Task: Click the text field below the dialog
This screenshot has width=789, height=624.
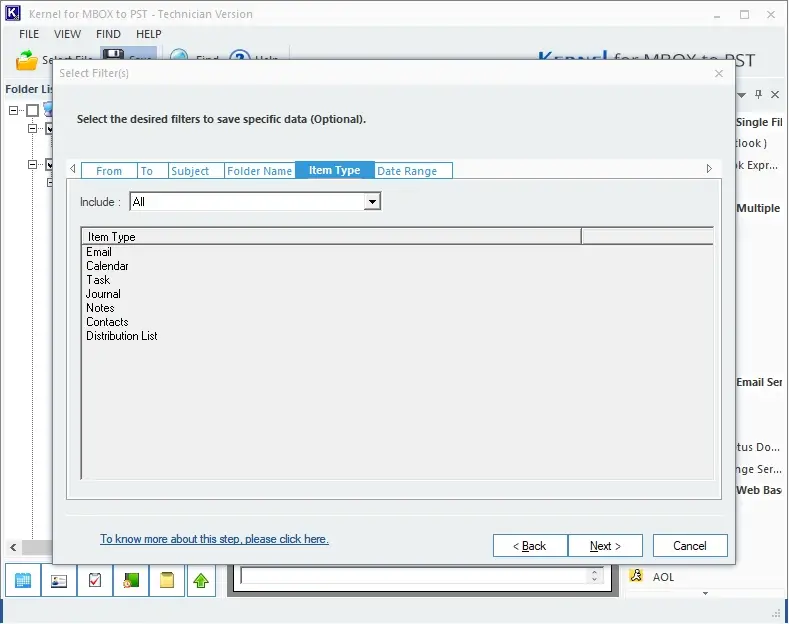Action: click(413, 576)
